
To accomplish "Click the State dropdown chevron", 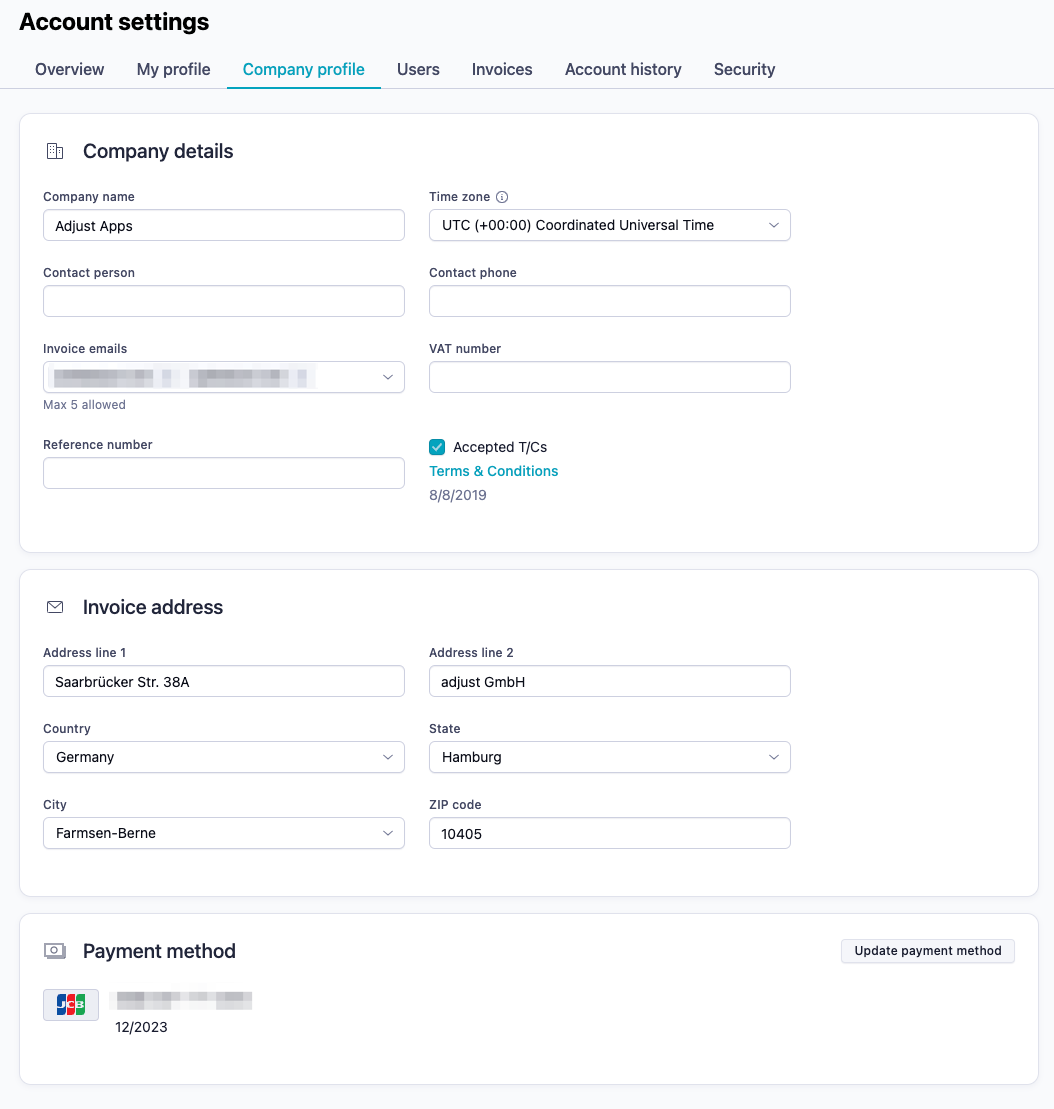I will (x=774, y=757).
